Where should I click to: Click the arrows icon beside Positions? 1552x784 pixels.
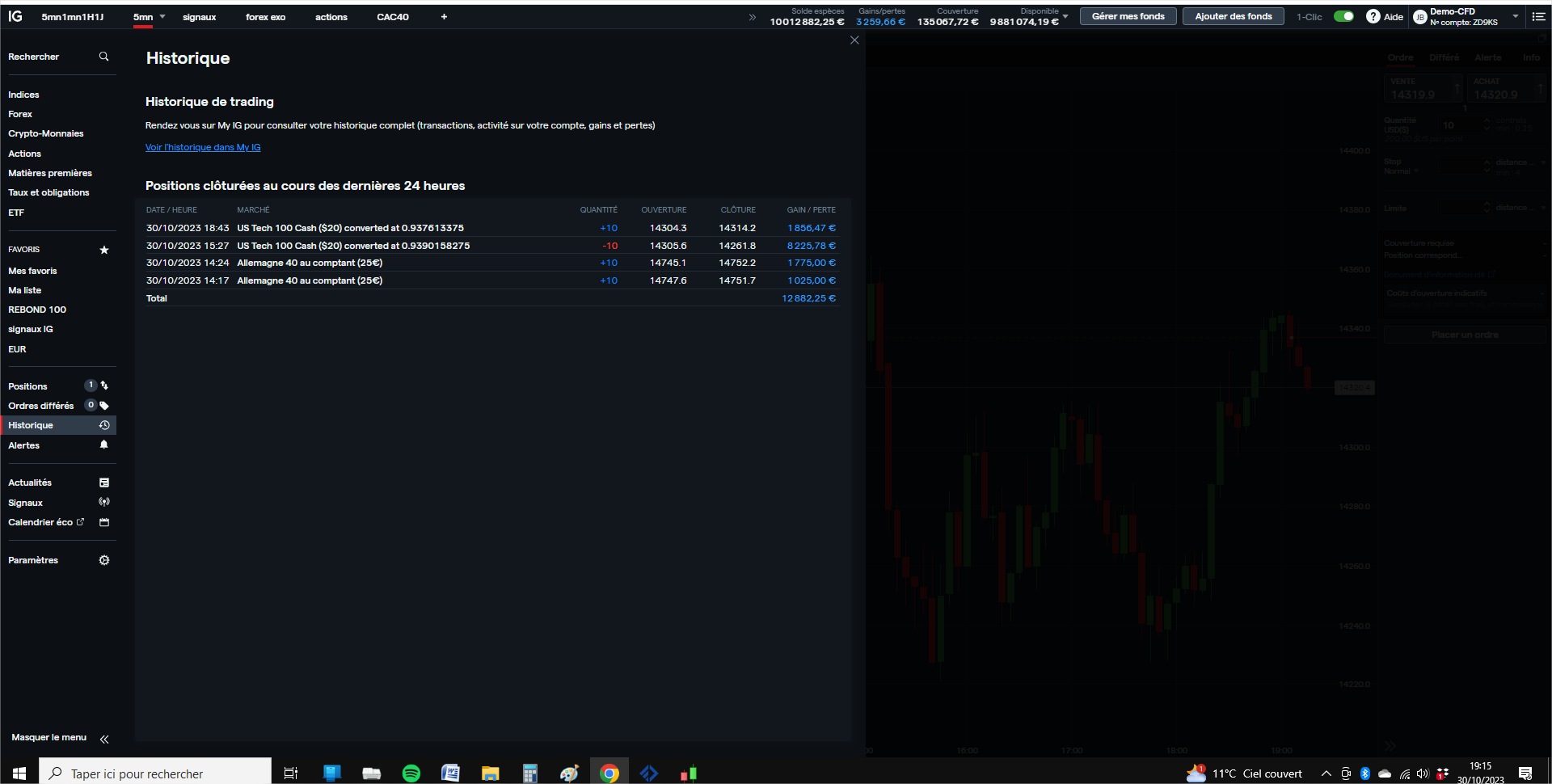pyautogui.click(x=104, y=386)
